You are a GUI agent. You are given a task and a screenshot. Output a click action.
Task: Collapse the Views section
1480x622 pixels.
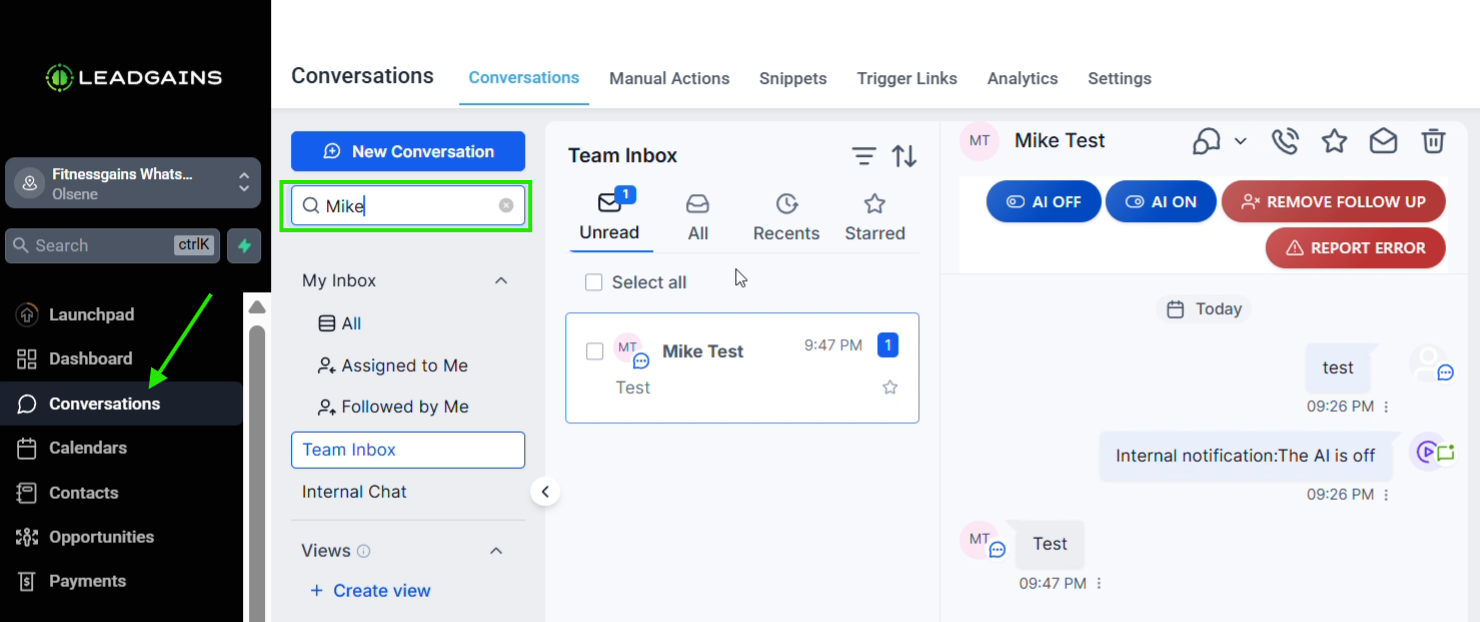click(496, 551)
